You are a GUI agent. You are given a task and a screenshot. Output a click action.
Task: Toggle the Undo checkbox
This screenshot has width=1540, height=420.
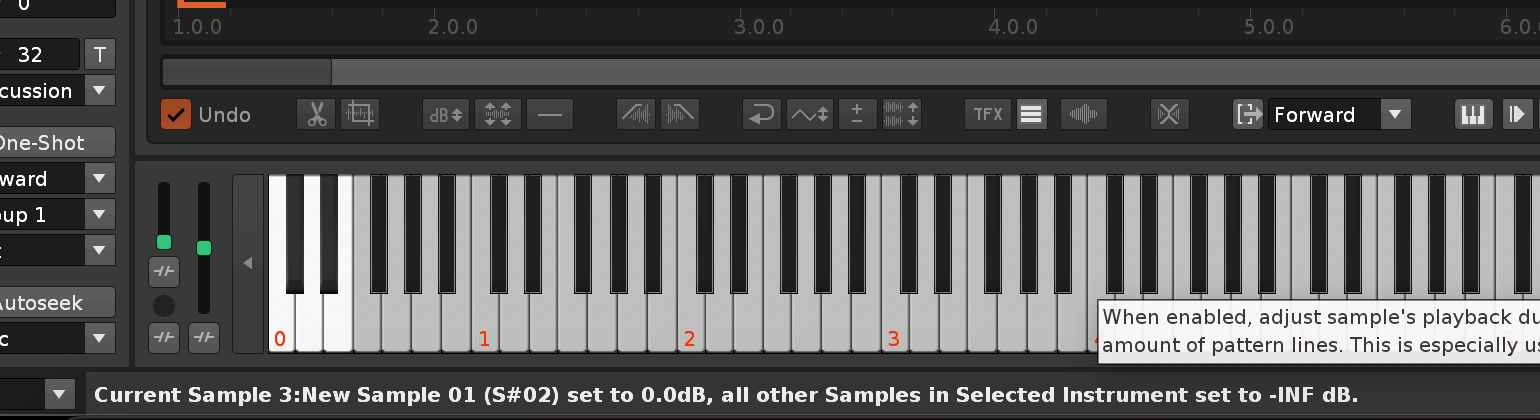coord(176,115)
